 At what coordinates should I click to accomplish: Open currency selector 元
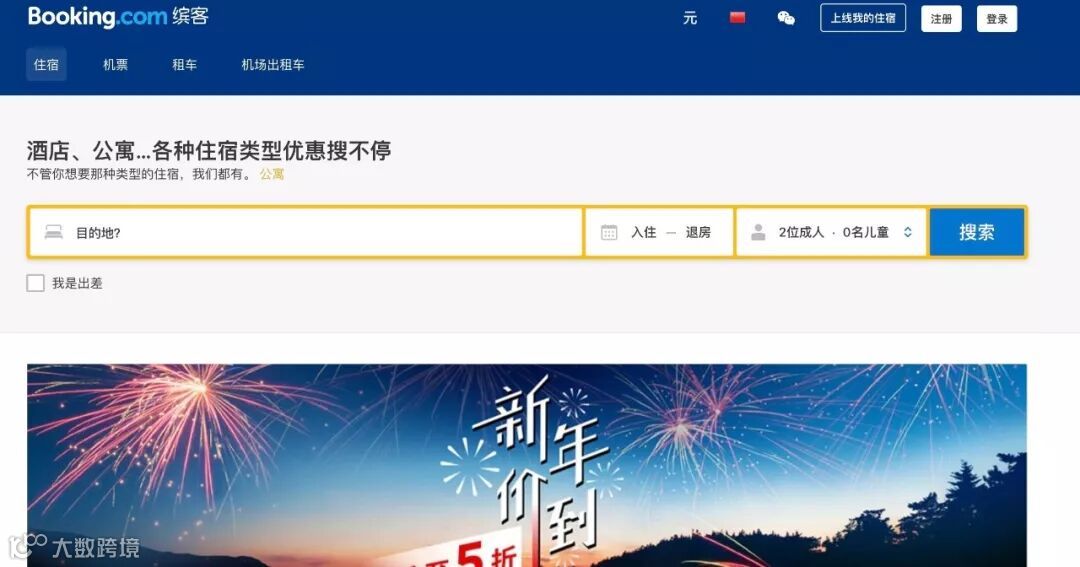[689, 18]
